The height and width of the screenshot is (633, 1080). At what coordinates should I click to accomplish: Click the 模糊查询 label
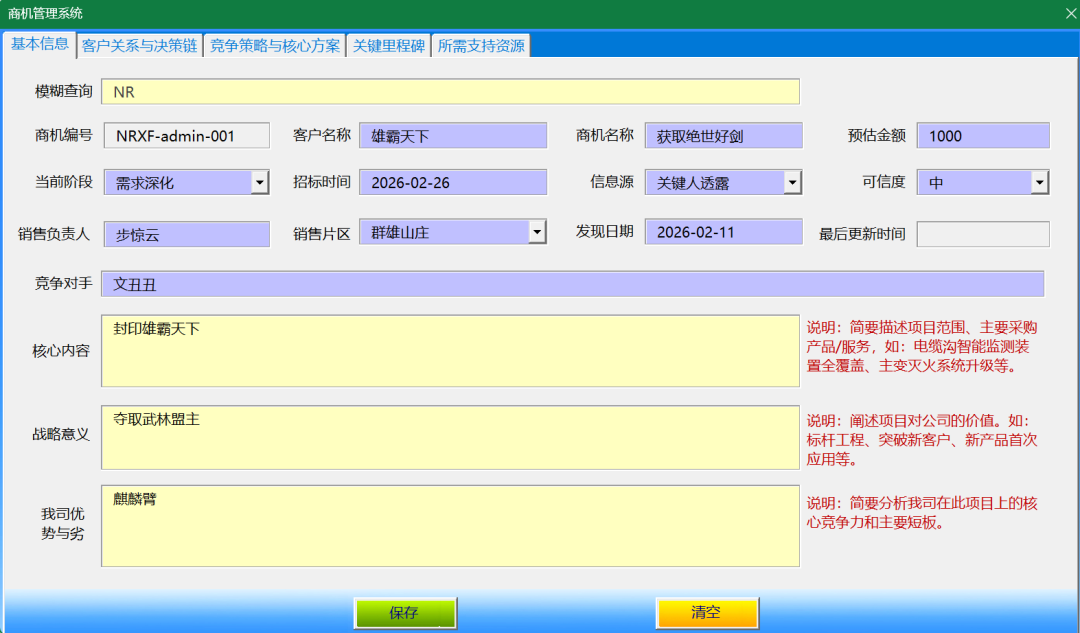point(63,92)
